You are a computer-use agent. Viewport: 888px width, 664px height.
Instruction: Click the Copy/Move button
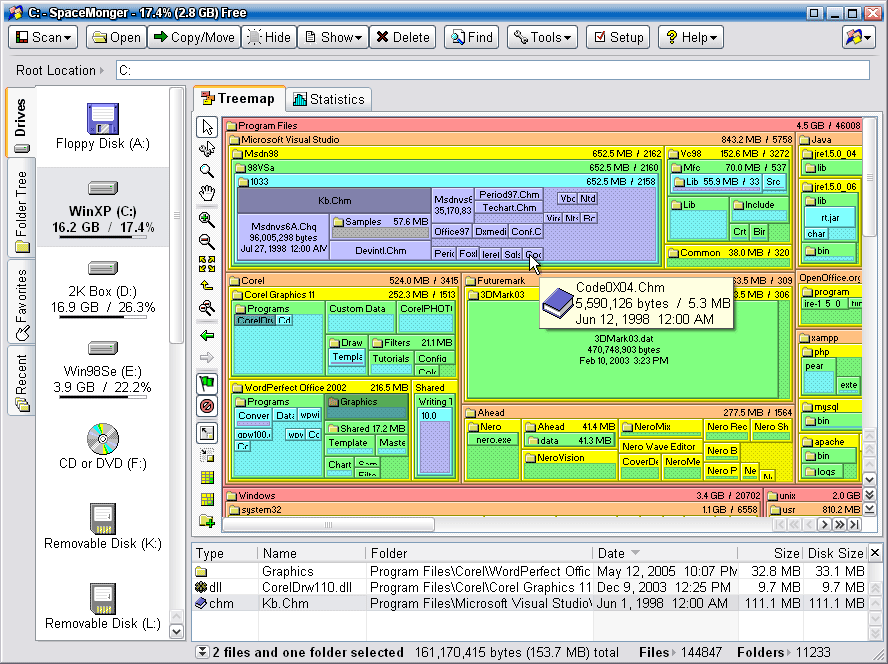[x=194, y=37]
